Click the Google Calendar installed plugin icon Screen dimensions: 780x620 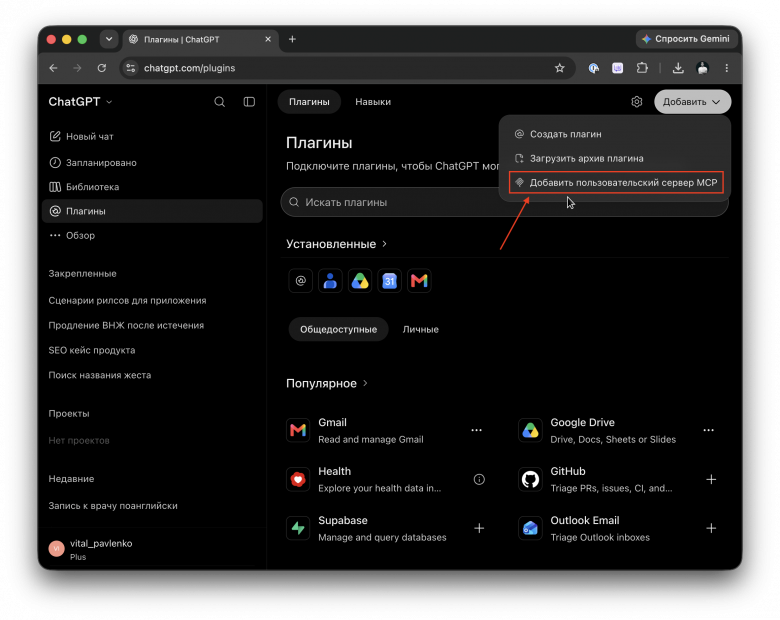coord(390,281)
